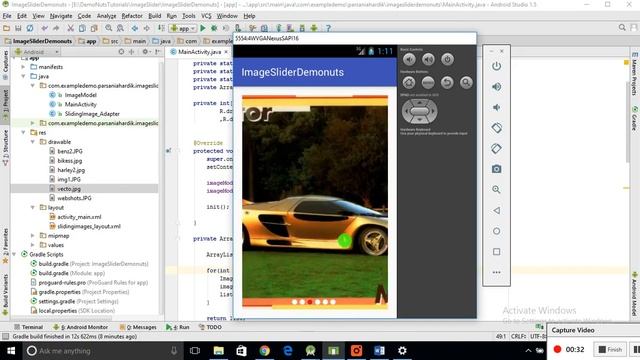Open File Explorer from Windows taskbar

[218, 351]
